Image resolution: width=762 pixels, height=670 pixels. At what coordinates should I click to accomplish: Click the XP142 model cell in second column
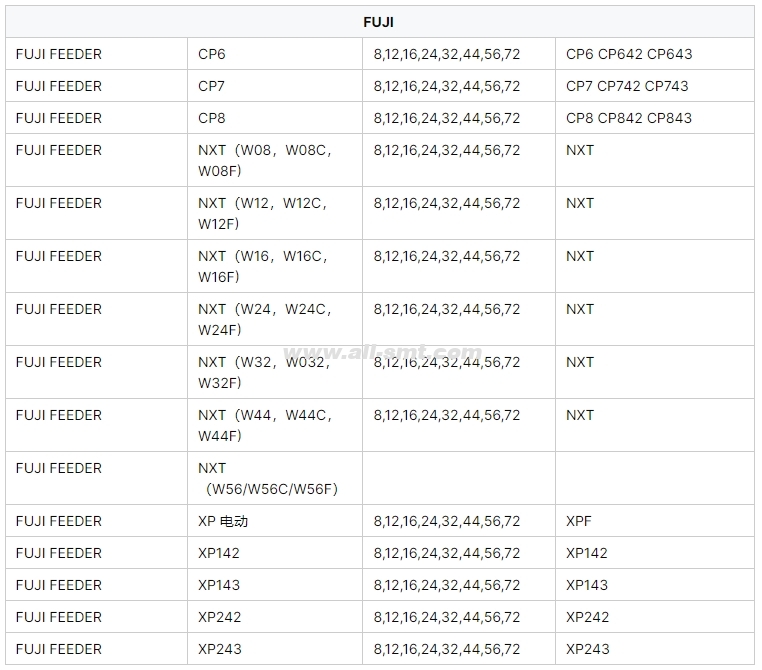point(275,553)
